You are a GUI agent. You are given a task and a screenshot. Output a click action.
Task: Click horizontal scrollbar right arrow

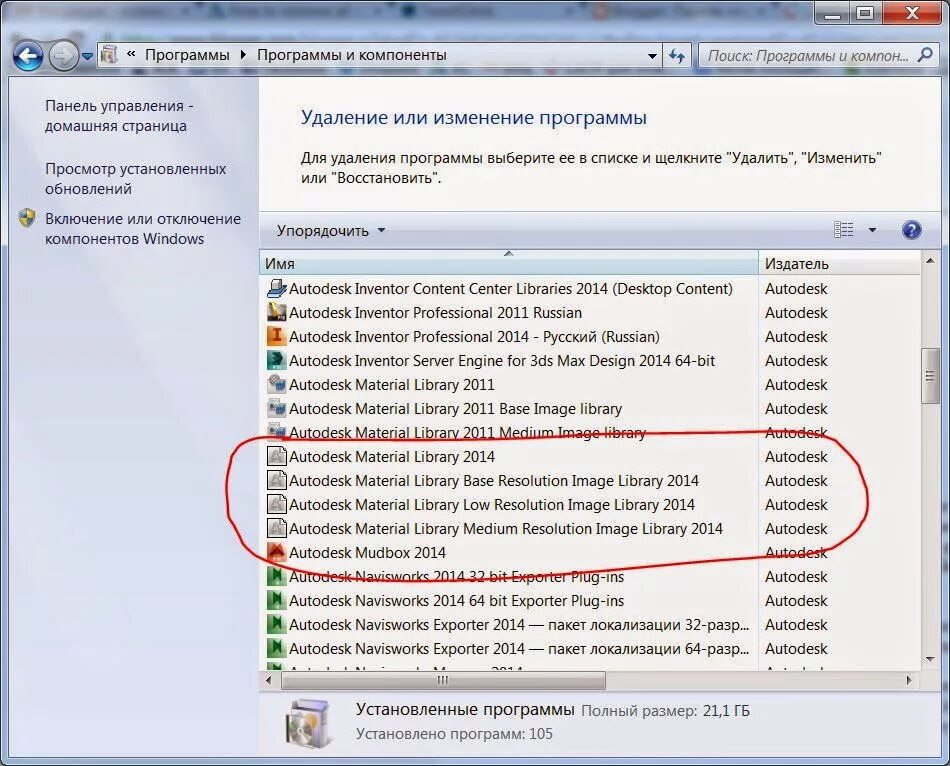pos(909,681)
